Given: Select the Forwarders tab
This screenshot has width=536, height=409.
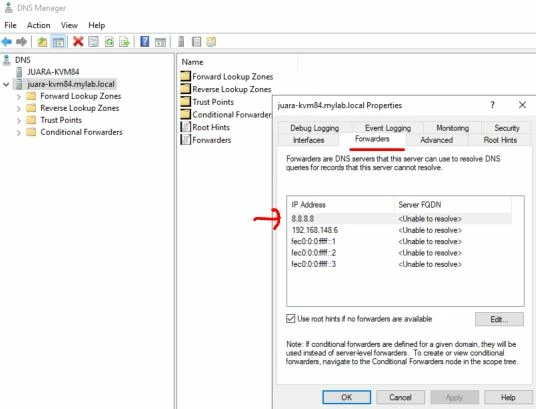Looking at the screenshot, I should click(372, 139).
